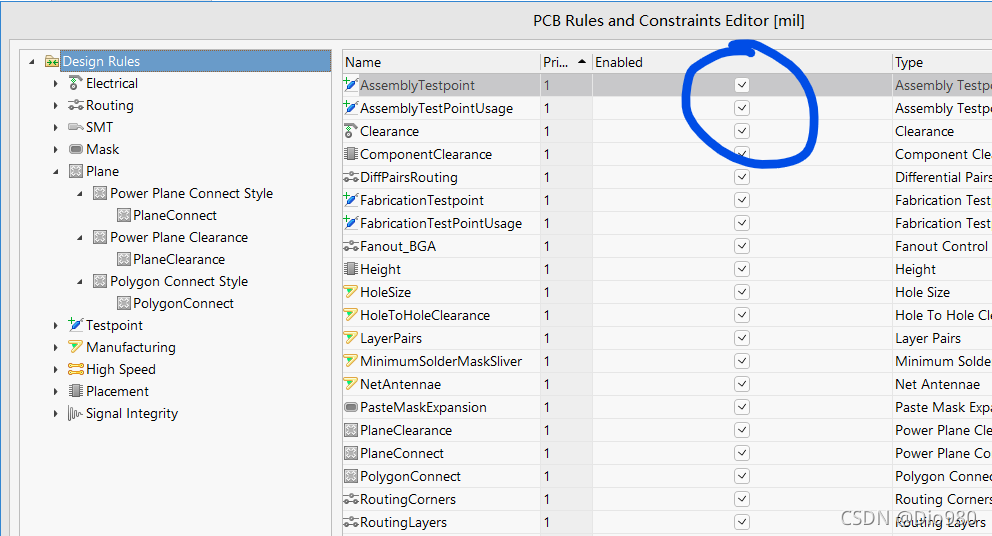
Task: Select the Fanout_BGA rule row
Action: tap(398, 247)
